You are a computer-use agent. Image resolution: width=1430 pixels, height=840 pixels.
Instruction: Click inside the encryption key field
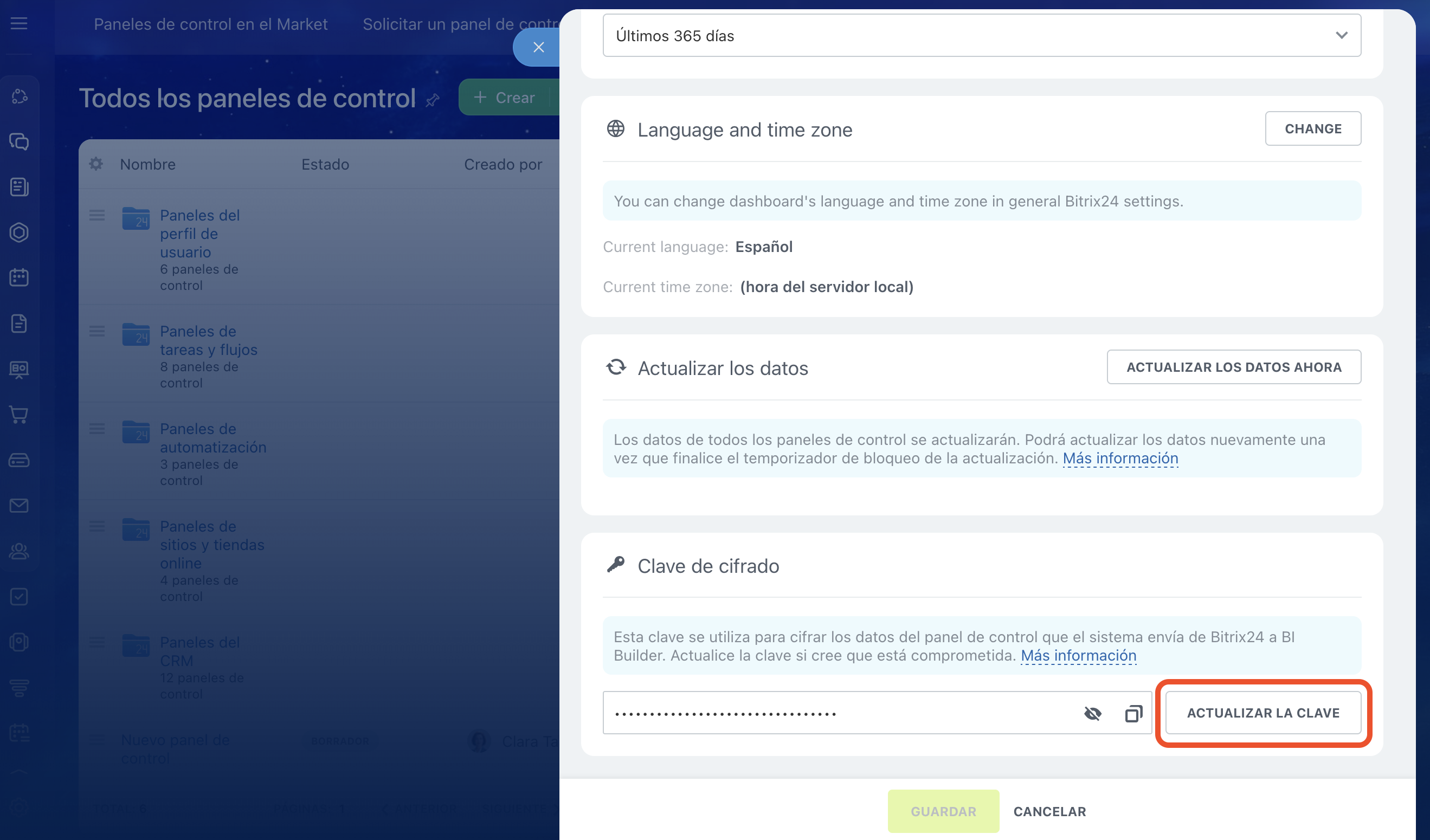point(840,713)
